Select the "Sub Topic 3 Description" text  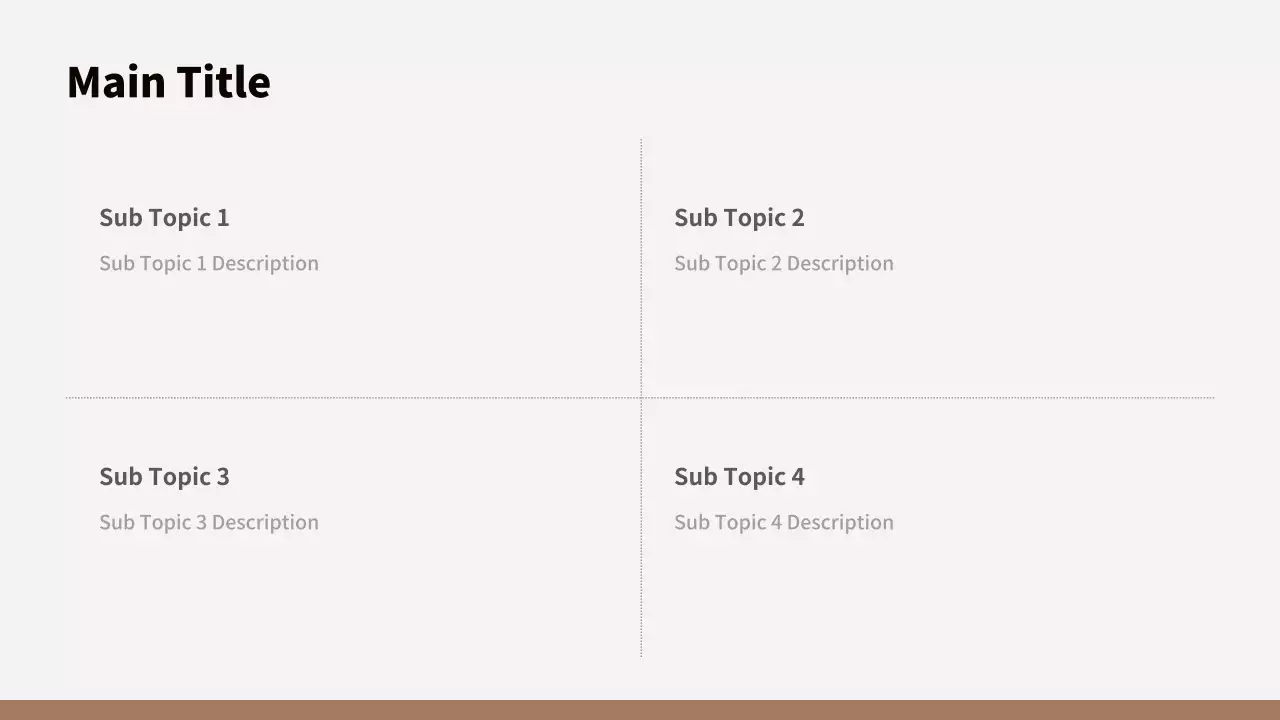point(209,523)
